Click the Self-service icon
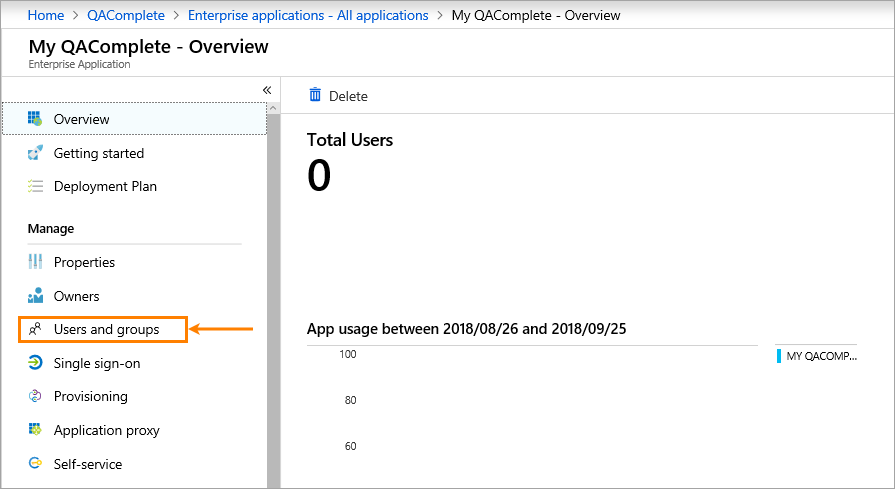 click(35, 464)
